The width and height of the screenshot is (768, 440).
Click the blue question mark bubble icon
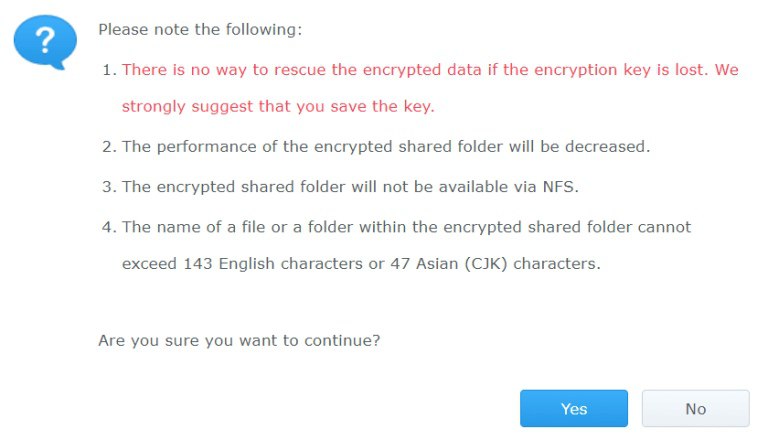pyautogui.click(x=46, y=43)
